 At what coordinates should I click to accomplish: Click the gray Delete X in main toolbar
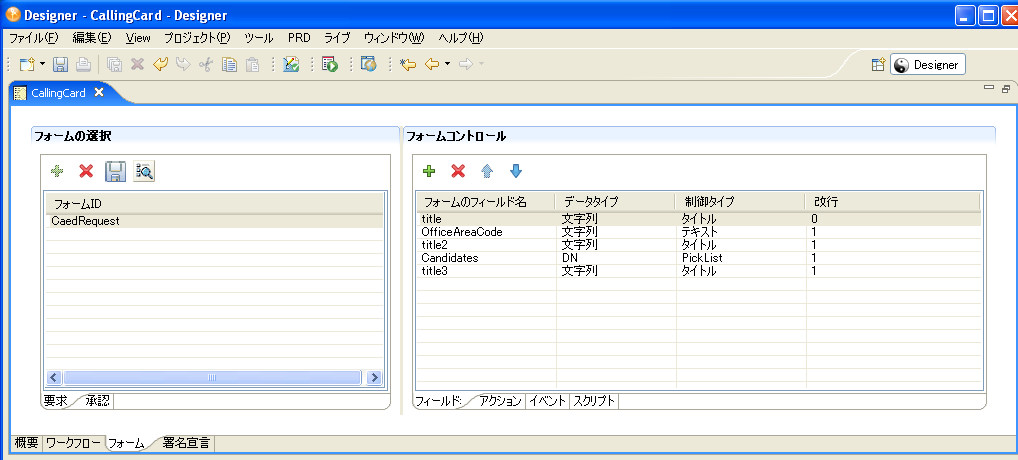[x=137, y=64]
